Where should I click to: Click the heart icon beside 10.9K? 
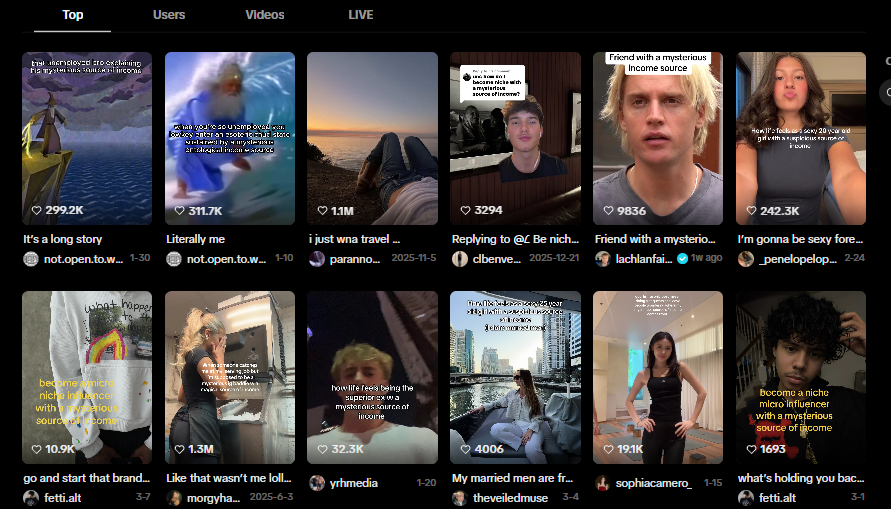pos(37,449)
